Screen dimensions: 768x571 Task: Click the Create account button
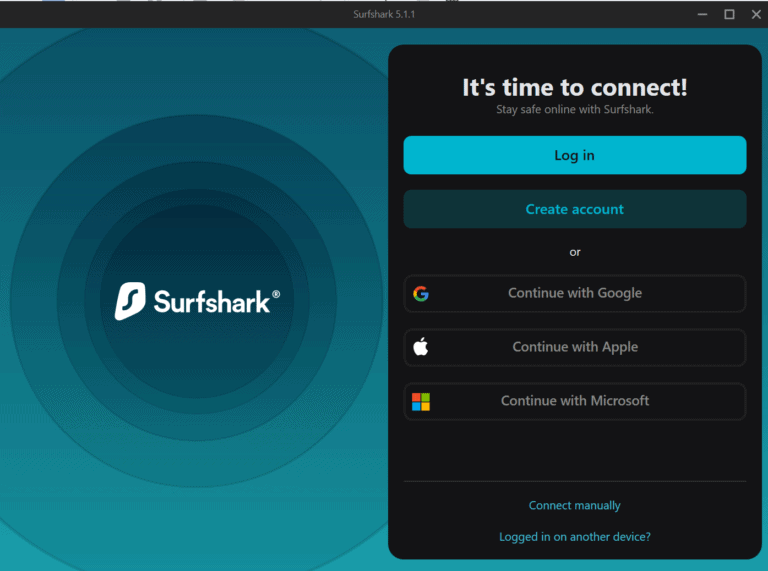click(574, 209)
